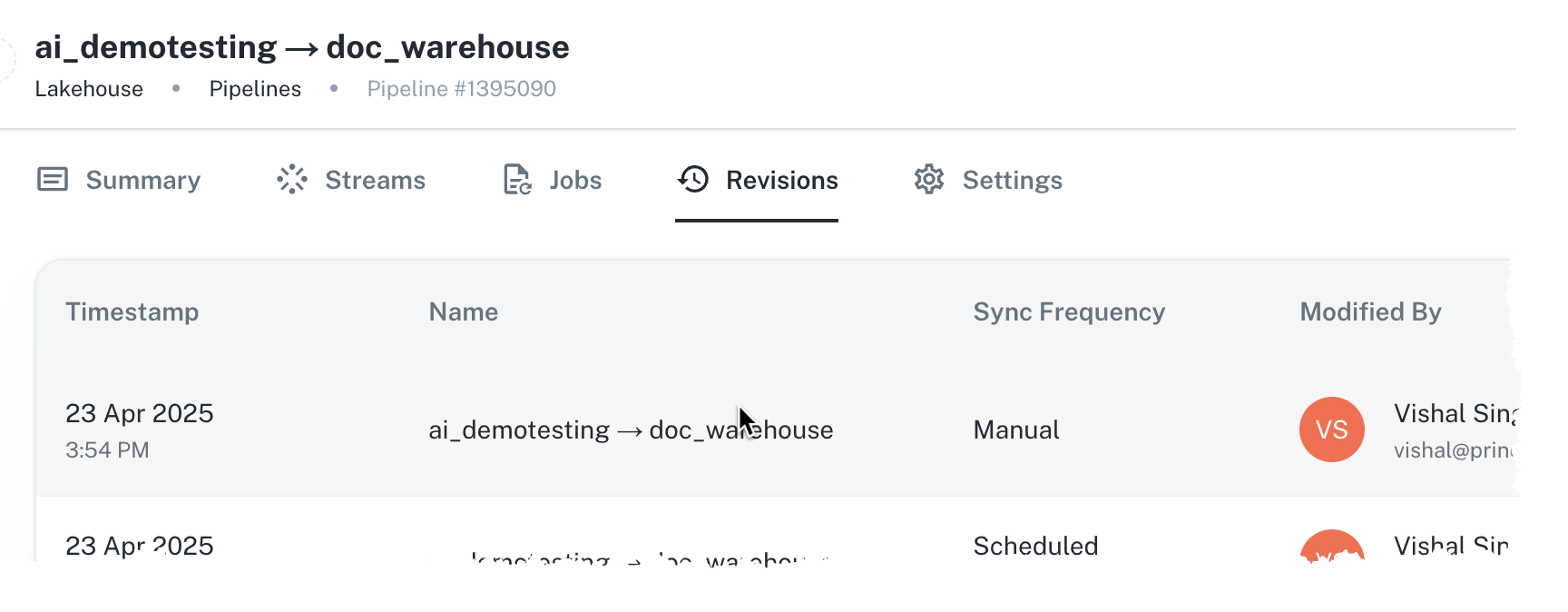Viewport: 1568px width, 612px height.
Task: Select the 3:54 PM Manual revision row
Action: (x=777, y=430)
